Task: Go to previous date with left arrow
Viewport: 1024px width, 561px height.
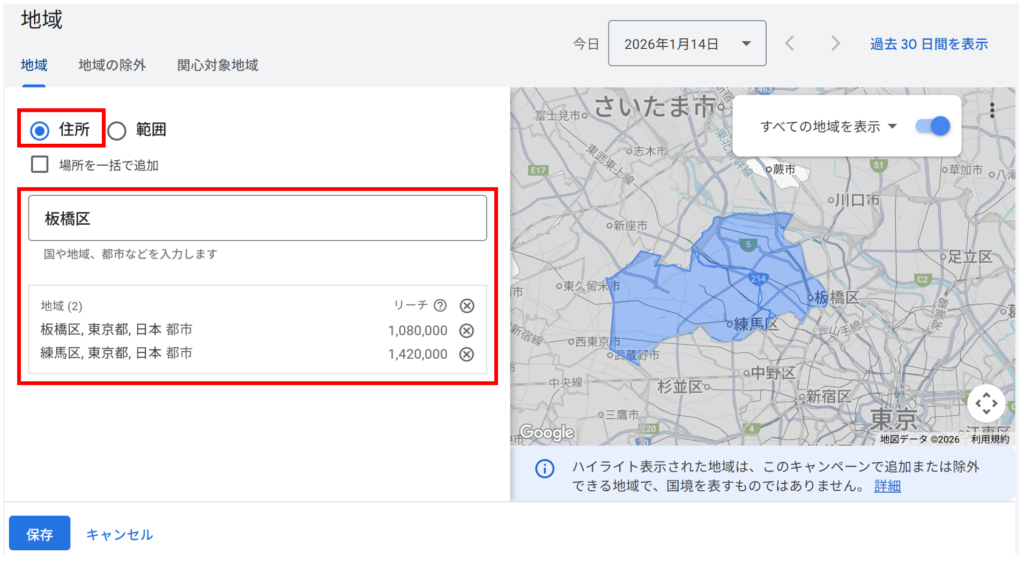Action: [x=790, y=44]
